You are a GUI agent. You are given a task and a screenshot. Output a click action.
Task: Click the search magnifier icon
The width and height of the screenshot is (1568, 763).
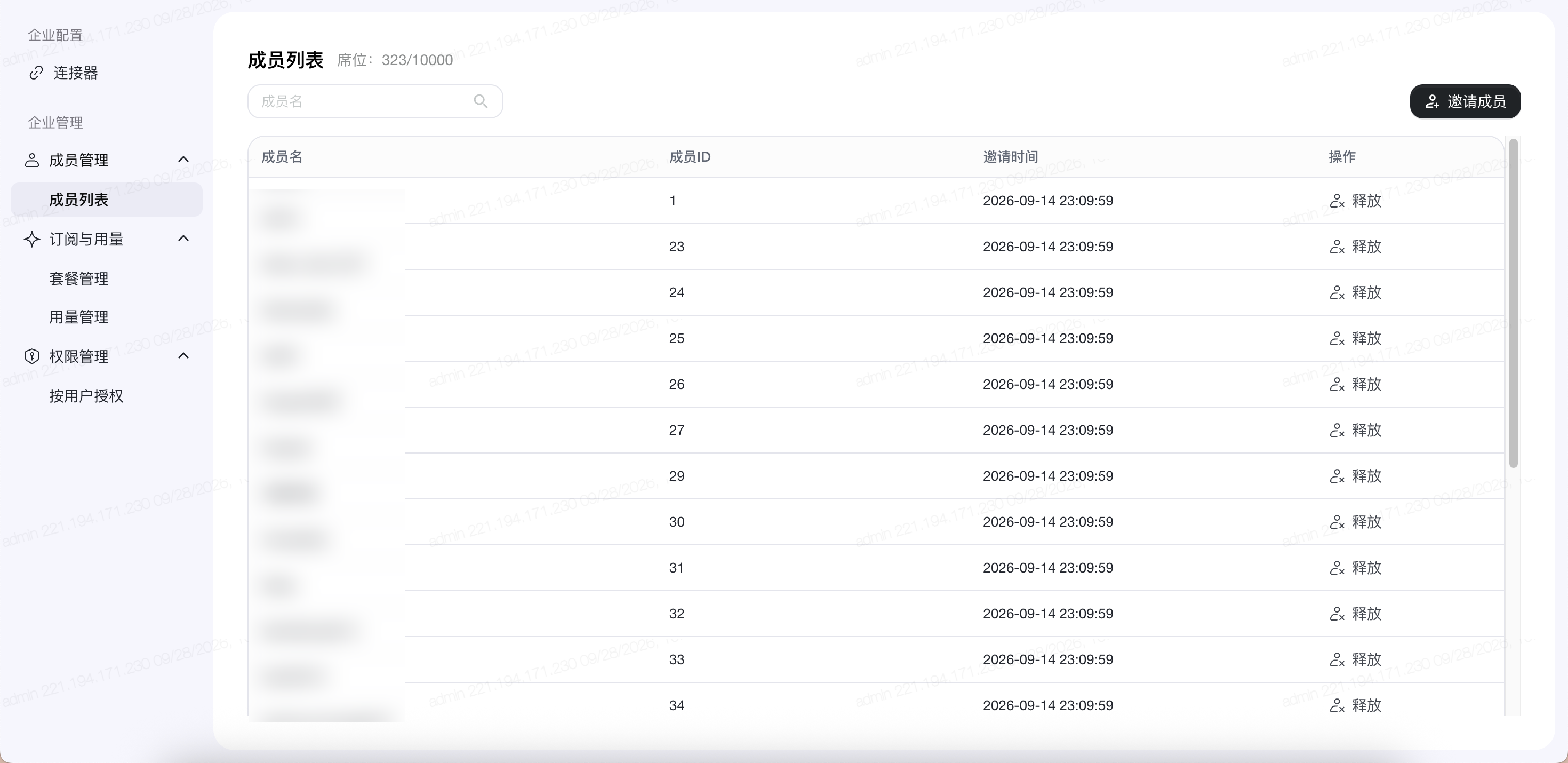[x=480, y=101]
